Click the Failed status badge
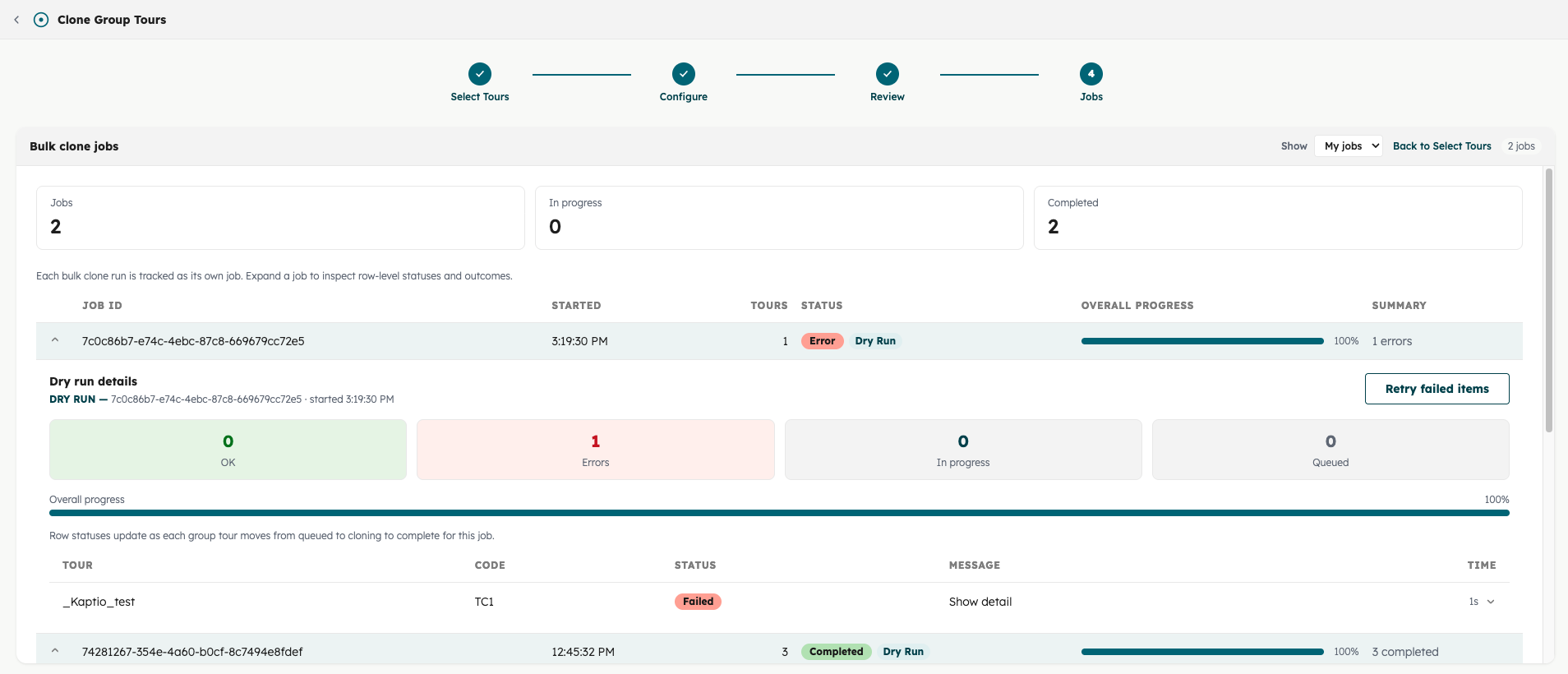 (x=698, y=602)
